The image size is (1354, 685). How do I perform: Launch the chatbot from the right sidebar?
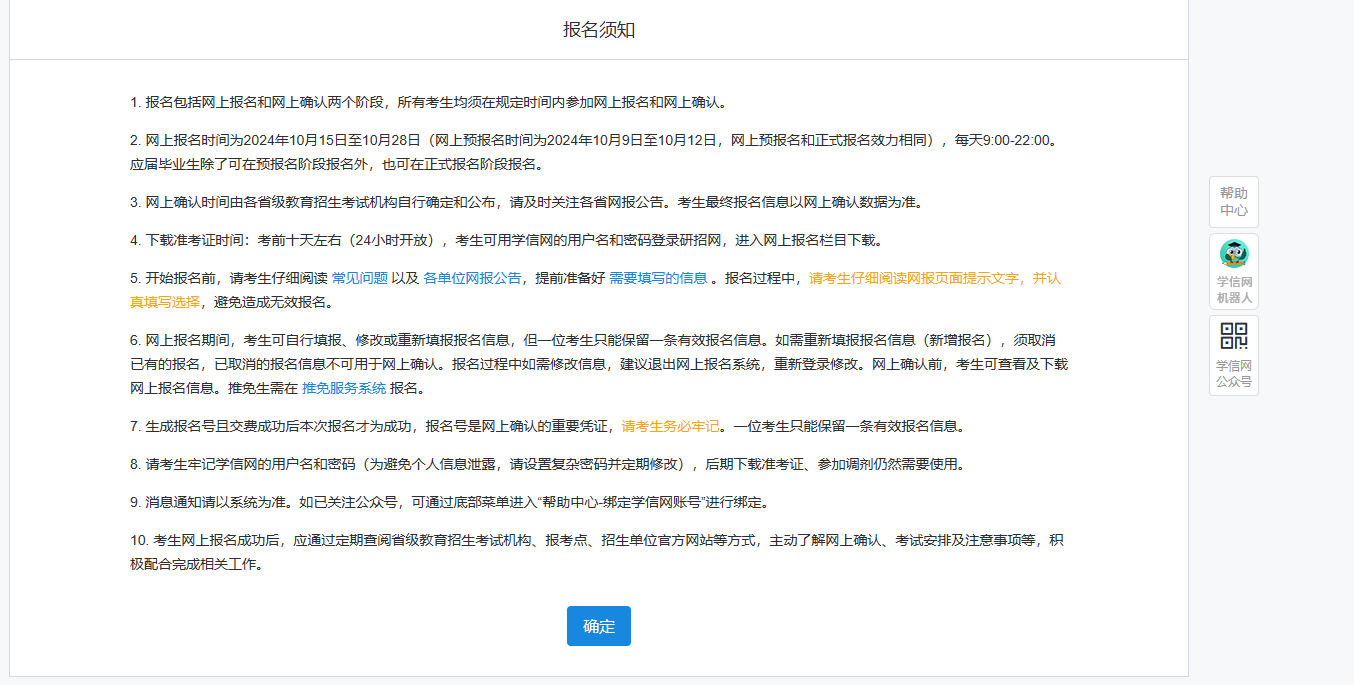pos(1233,270)
